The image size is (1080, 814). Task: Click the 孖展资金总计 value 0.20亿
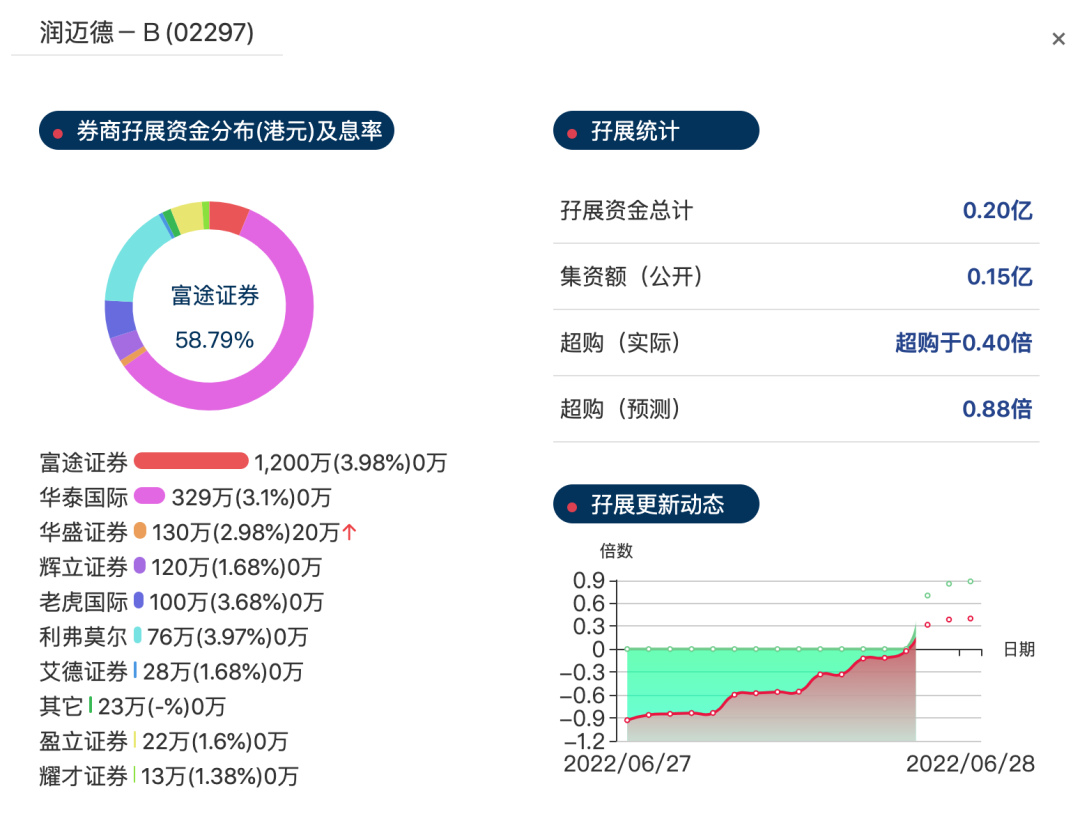997,211
